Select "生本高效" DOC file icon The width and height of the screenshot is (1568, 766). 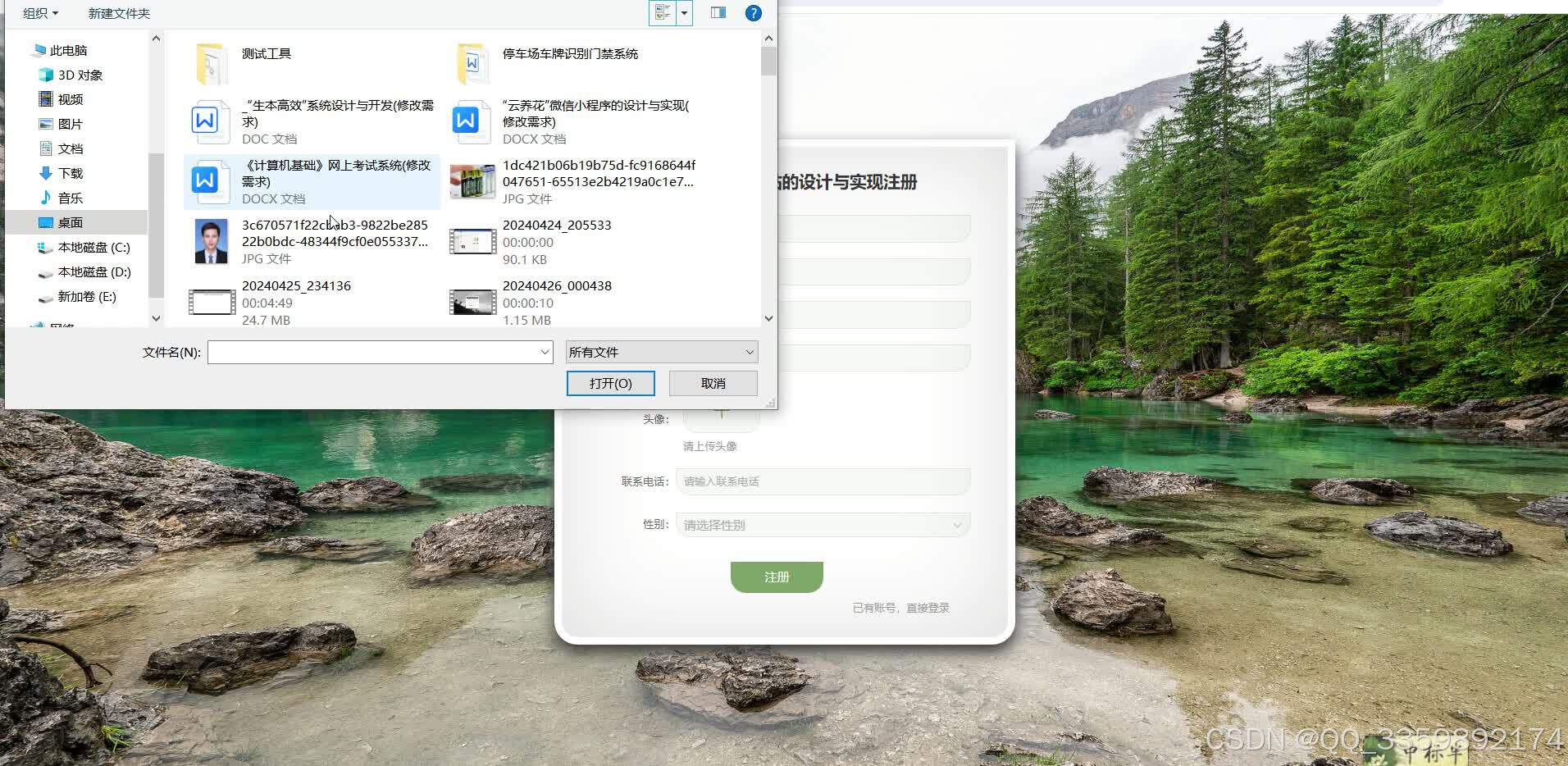click(209, 121)
